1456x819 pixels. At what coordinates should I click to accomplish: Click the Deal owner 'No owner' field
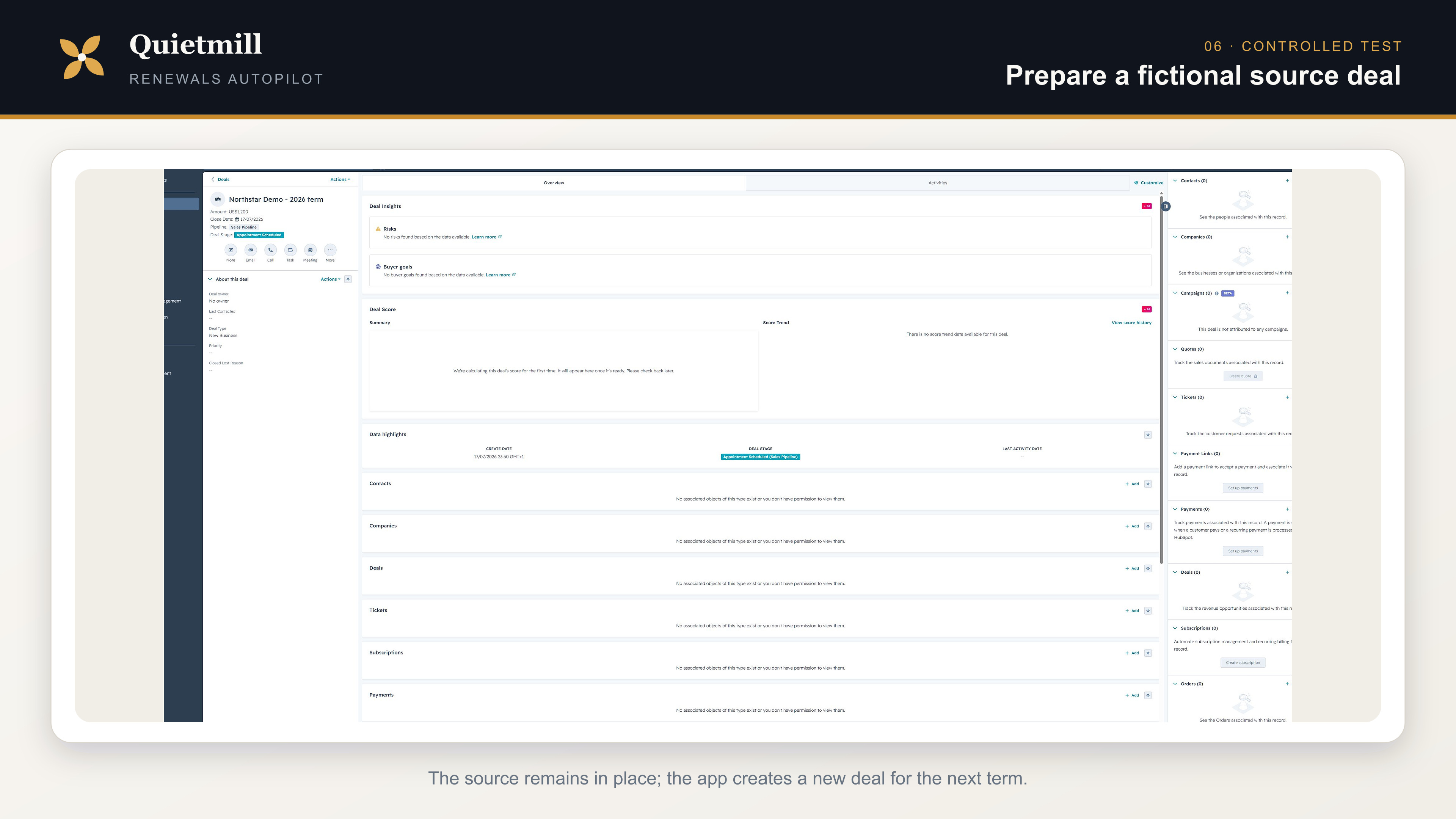coord(219,301)
